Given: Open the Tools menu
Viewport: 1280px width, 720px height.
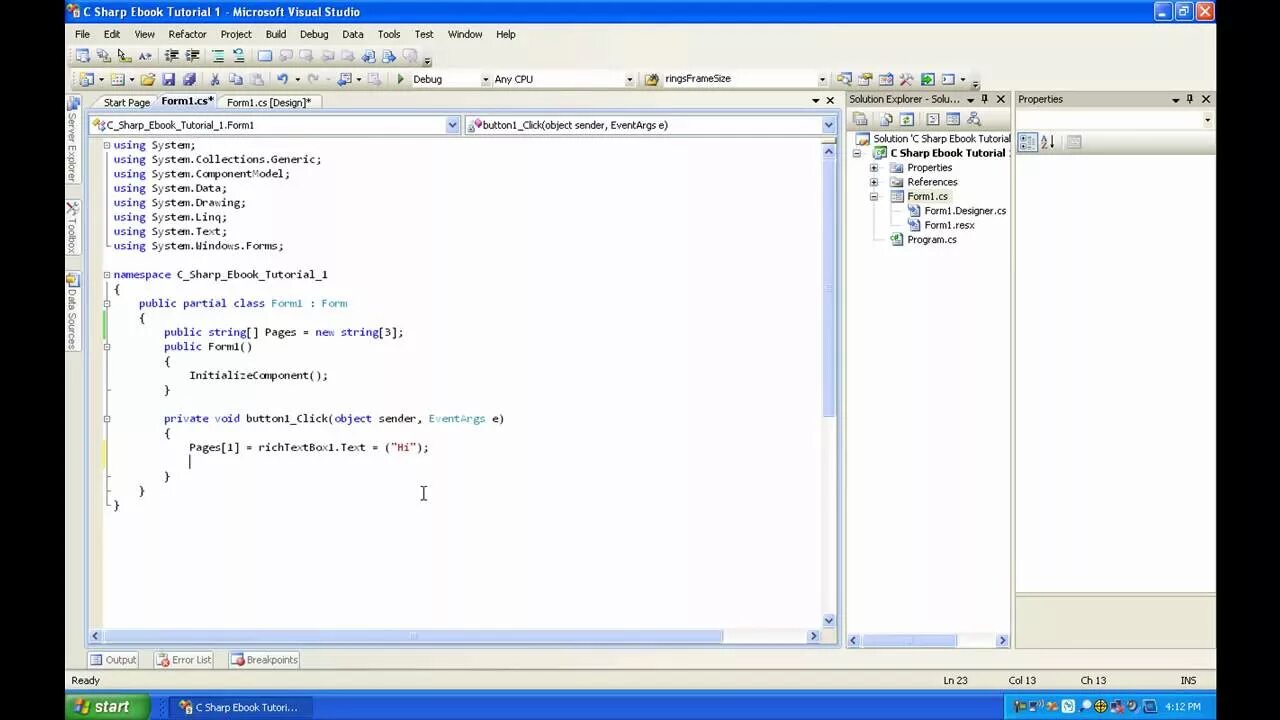Looking at the screenshot, I should (389, 34).
